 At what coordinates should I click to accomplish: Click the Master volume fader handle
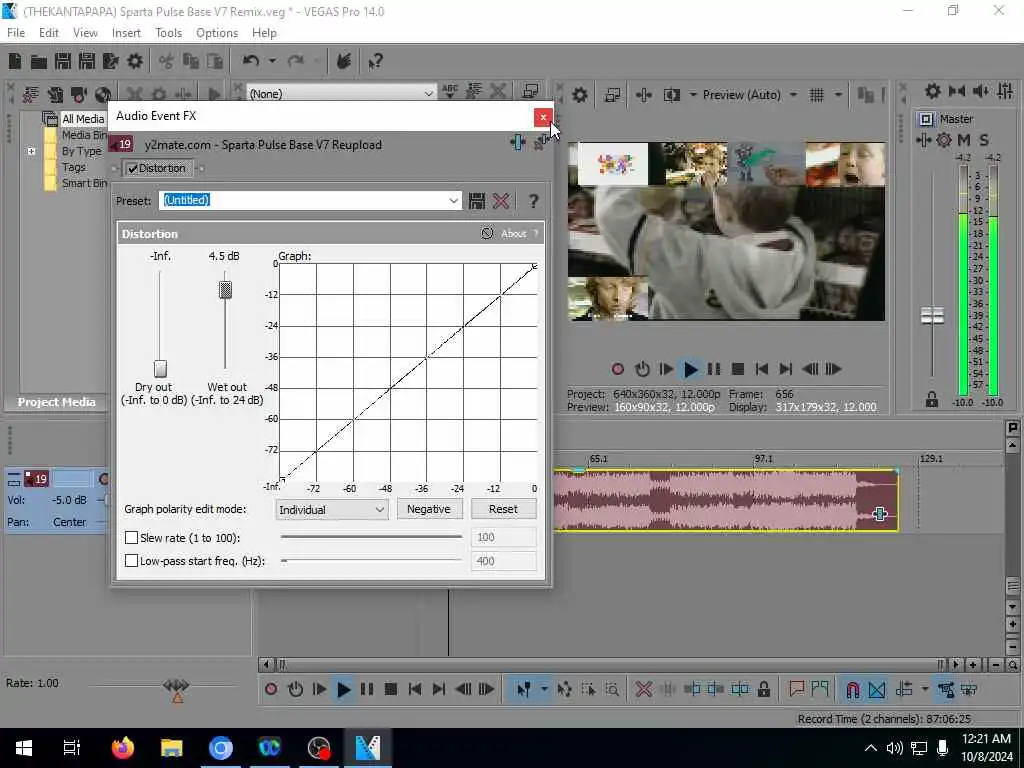point(932,315)
